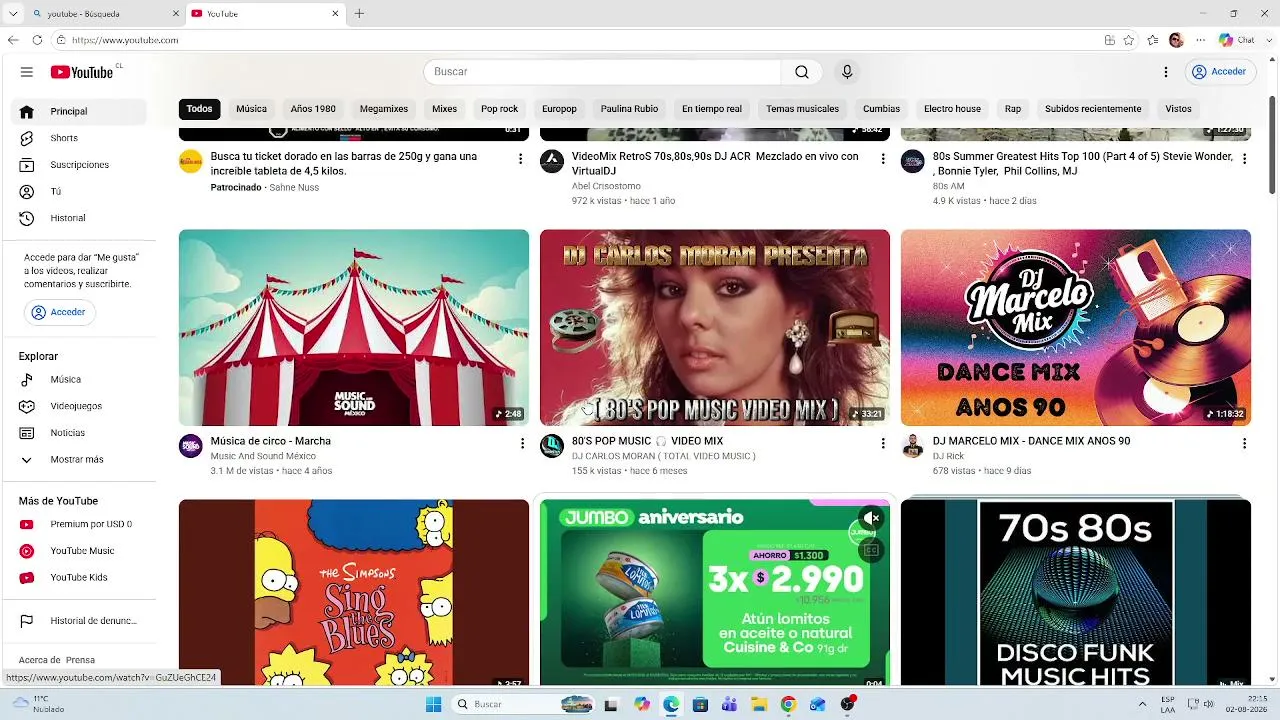Viewport: 1280px width, 720px height.
Task: Unmute the Jumbo aniversario ad
Action: tap(872, 518)
